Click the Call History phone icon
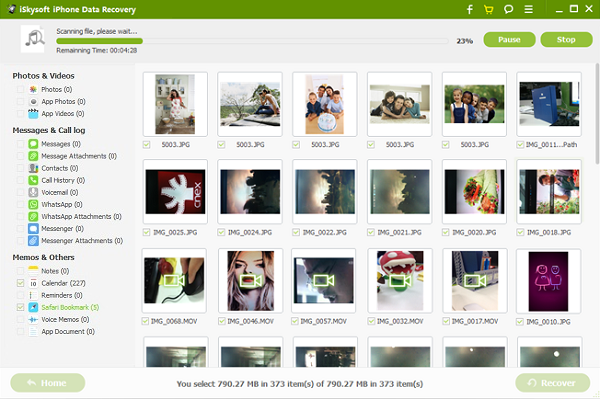This screenshot has width=600, height=399. coord(33,180)
